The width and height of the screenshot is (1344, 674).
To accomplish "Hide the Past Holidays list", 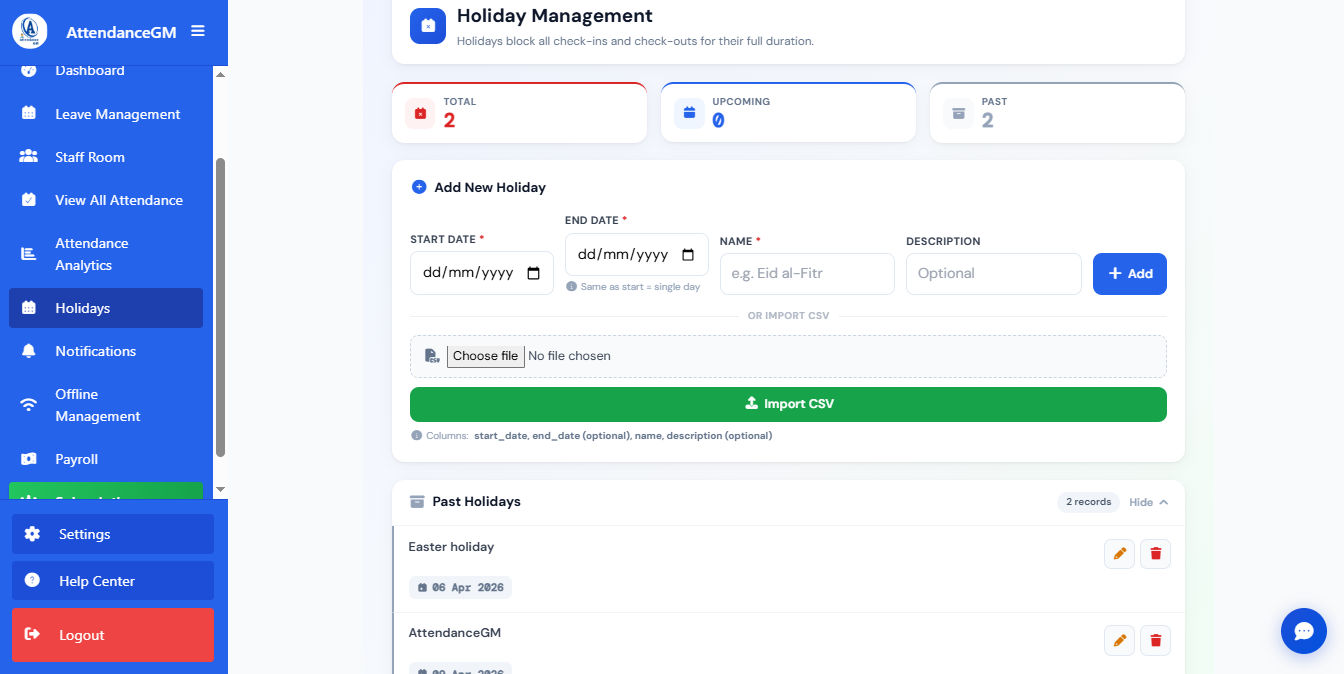I will pyautogui.click(x=1148, y=502).
